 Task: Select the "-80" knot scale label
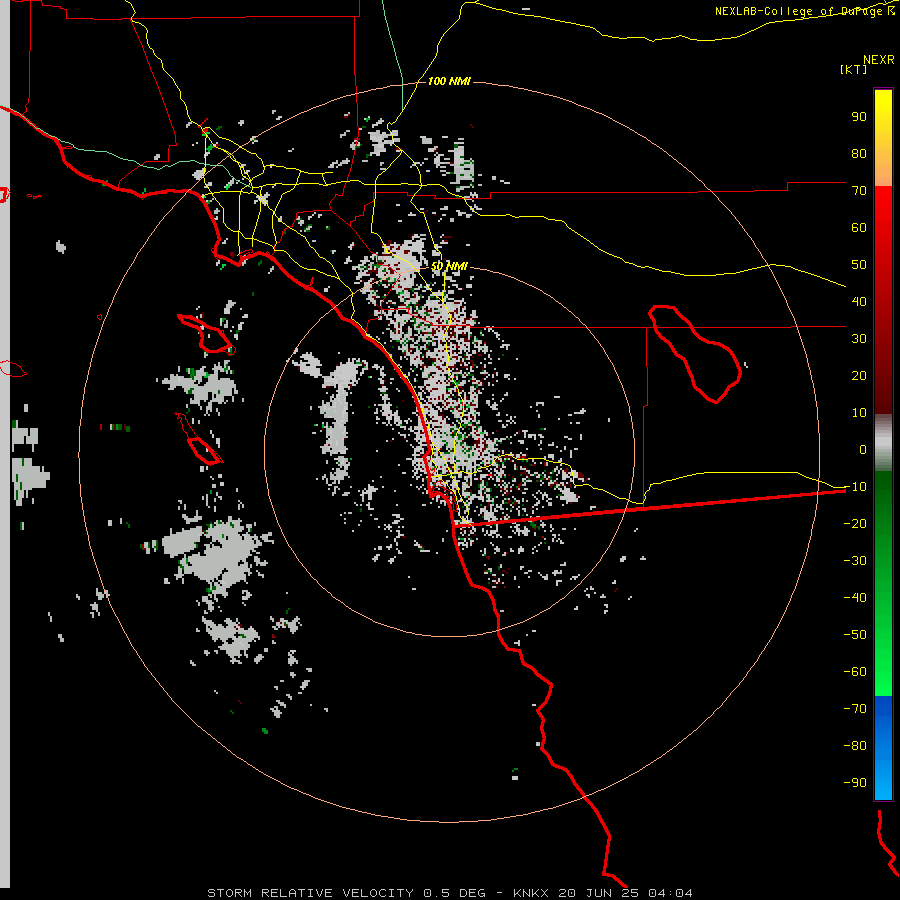(x=855, y=746)
